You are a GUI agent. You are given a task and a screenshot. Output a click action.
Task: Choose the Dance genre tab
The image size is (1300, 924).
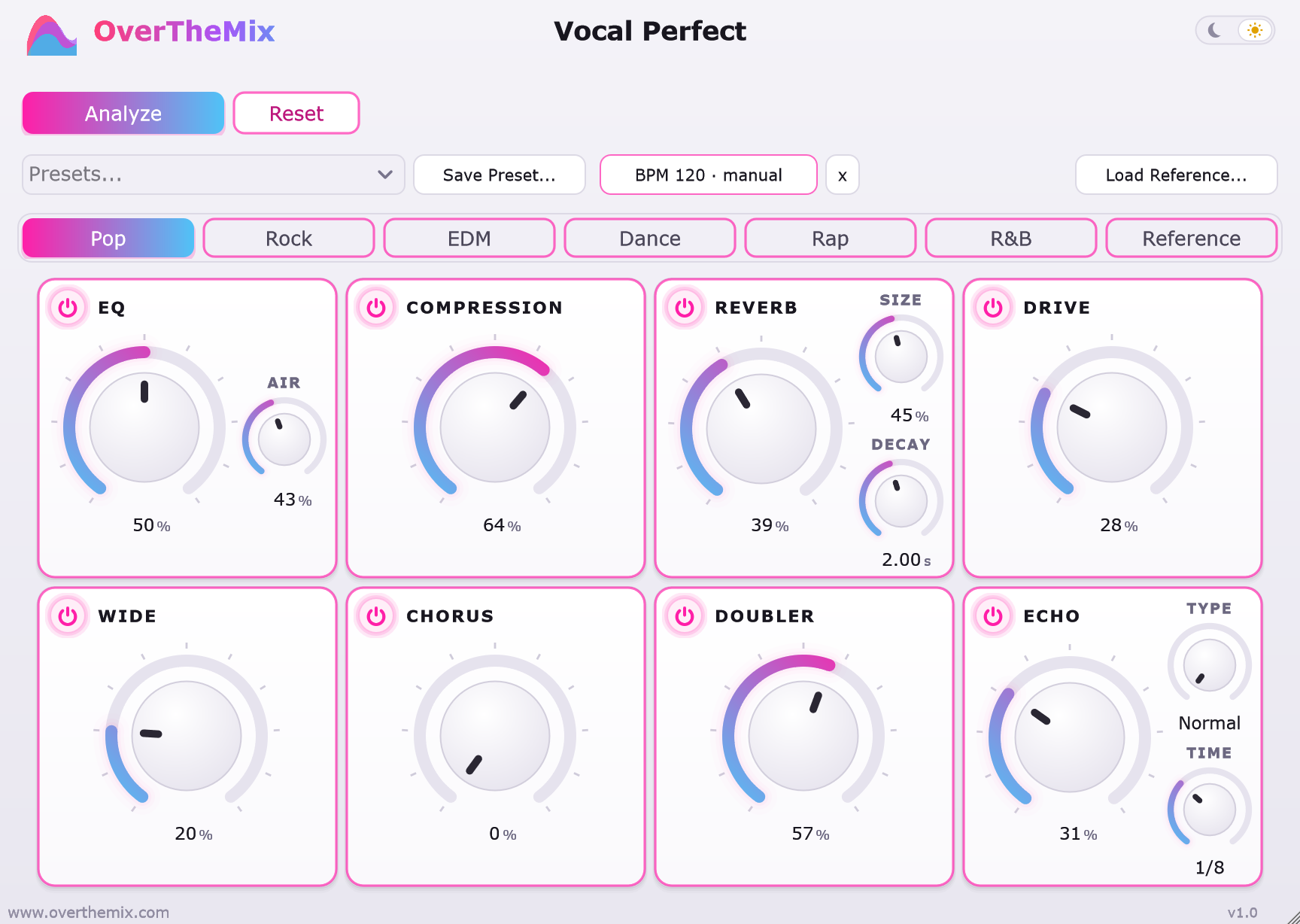click(x=650, y=239)
